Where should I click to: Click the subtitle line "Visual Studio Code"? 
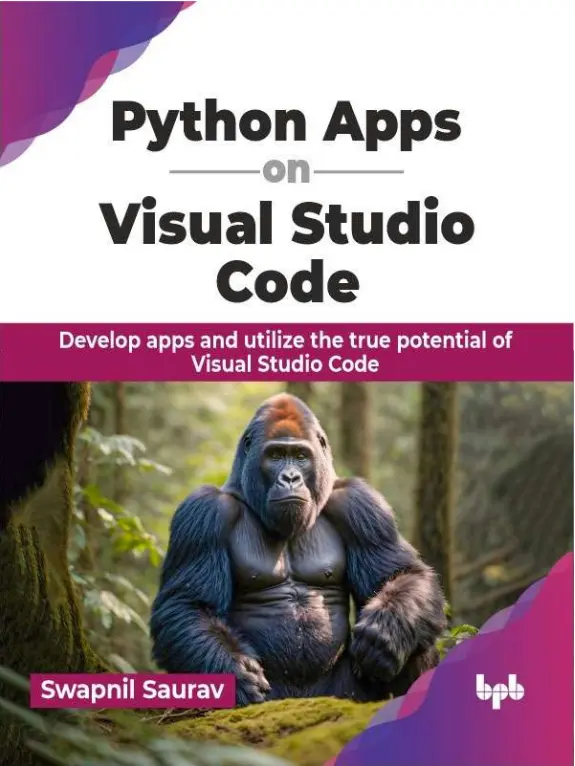(x=285, y=364)
